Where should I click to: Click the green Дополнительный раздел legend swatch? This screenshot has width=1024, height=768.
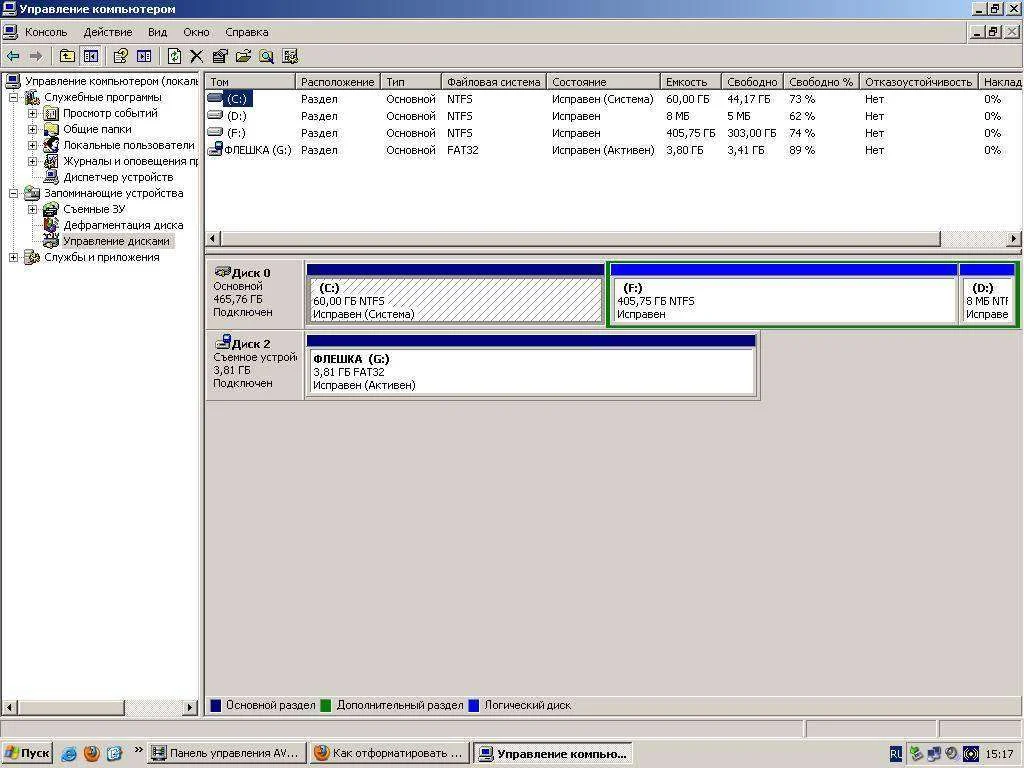pos(325,705)
